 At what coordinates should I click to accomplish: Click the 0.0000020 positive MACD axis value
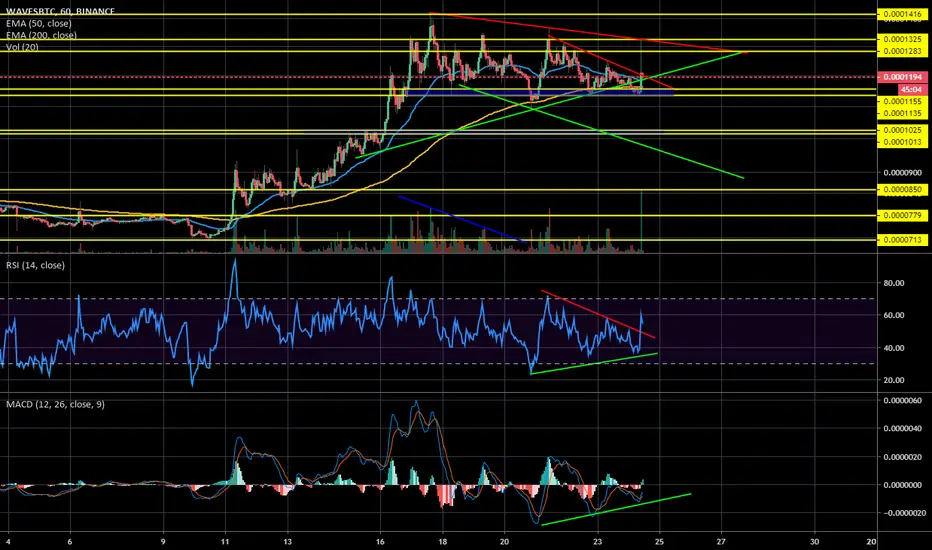click(902, 457)
